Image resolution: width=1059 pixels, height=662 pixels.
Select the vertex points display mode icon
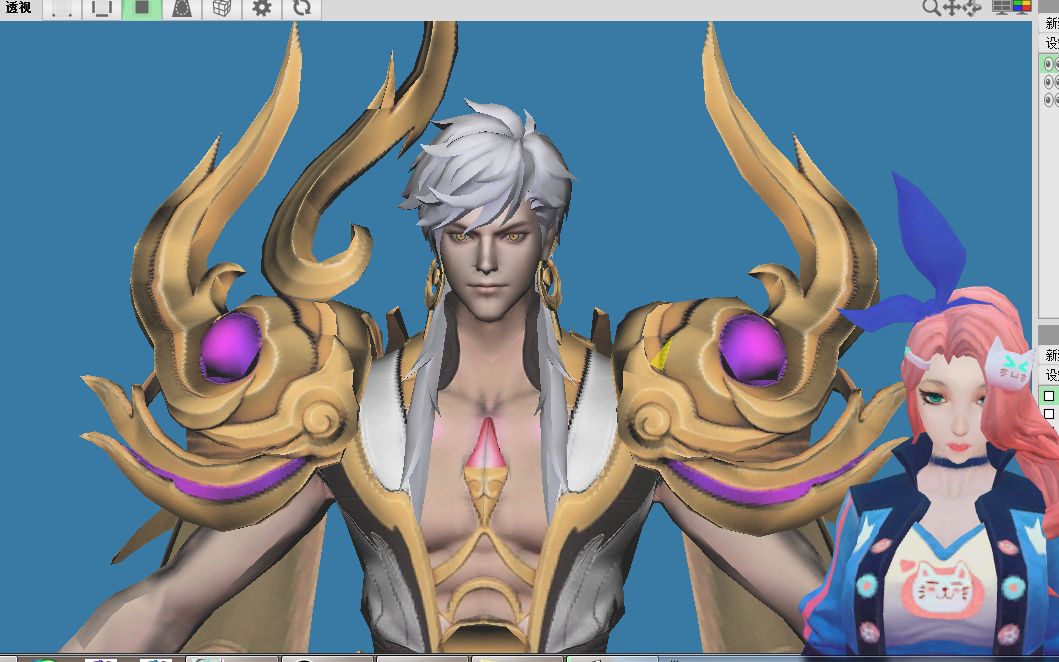click(x=61, y=9)
